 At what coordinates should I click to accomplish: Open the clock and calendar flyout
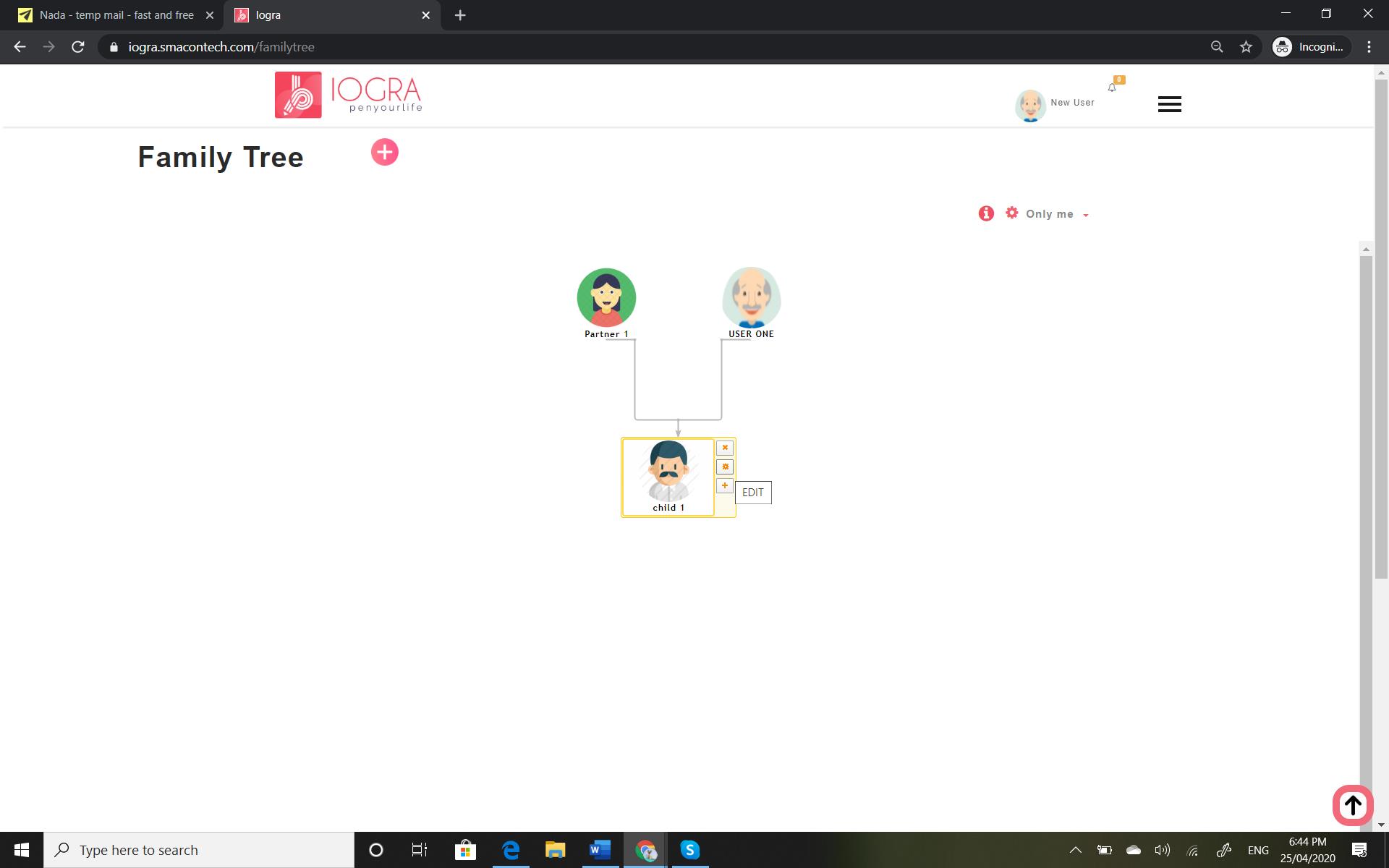pos(1307,850)
